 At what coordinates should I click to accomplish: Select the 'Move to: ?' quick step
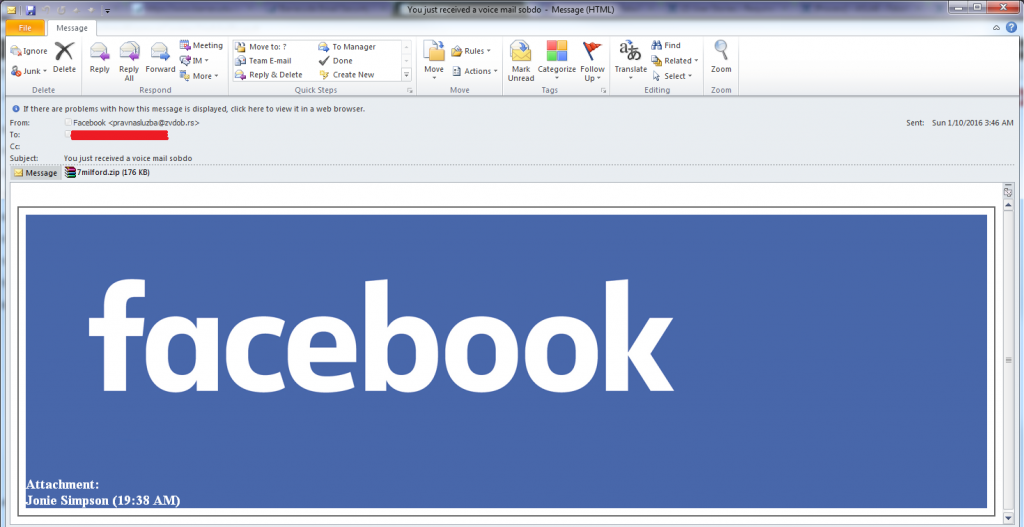(x=261, y=47)
